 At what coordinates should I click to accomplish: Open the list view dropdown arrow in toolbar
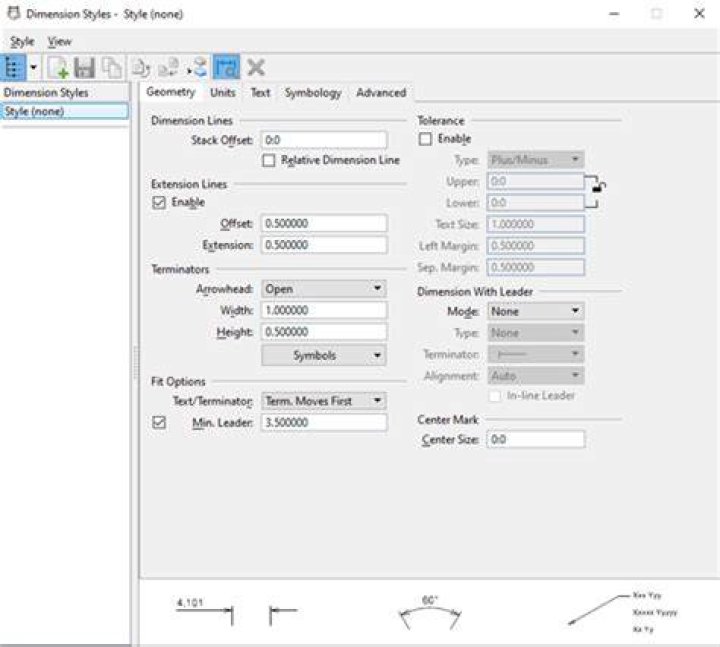(x=33, y=68)
